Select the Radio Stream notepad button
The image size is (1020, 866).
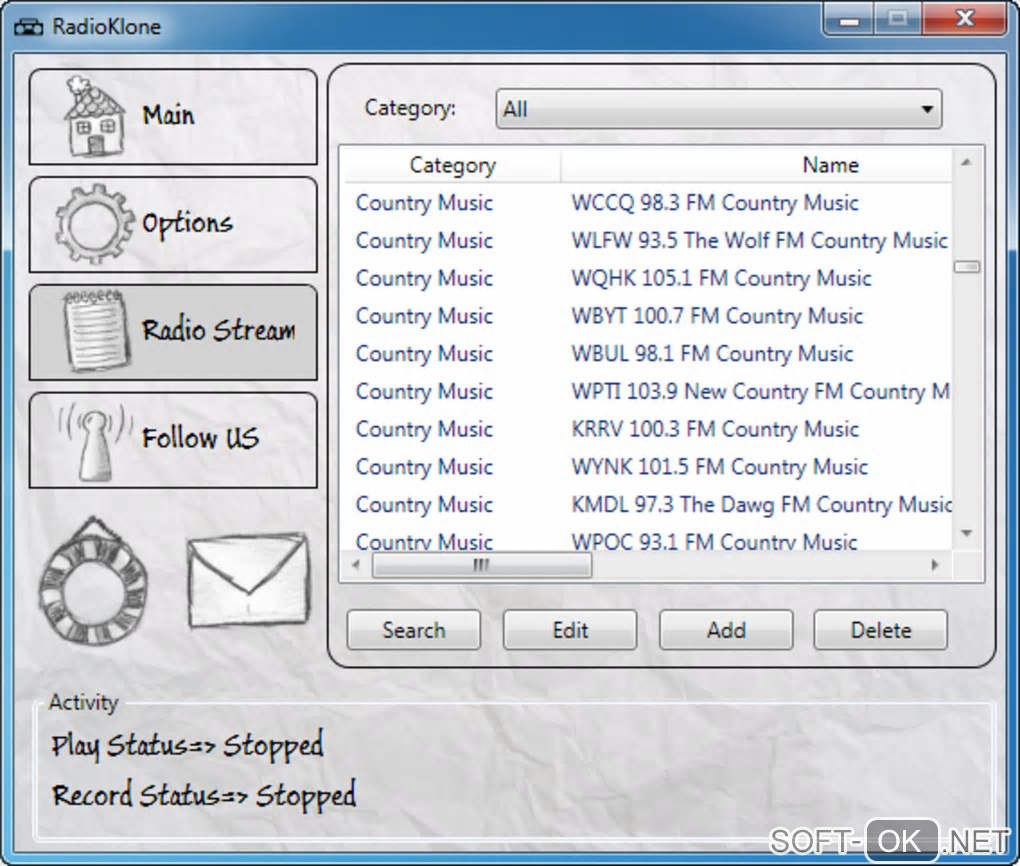(173, 332)
